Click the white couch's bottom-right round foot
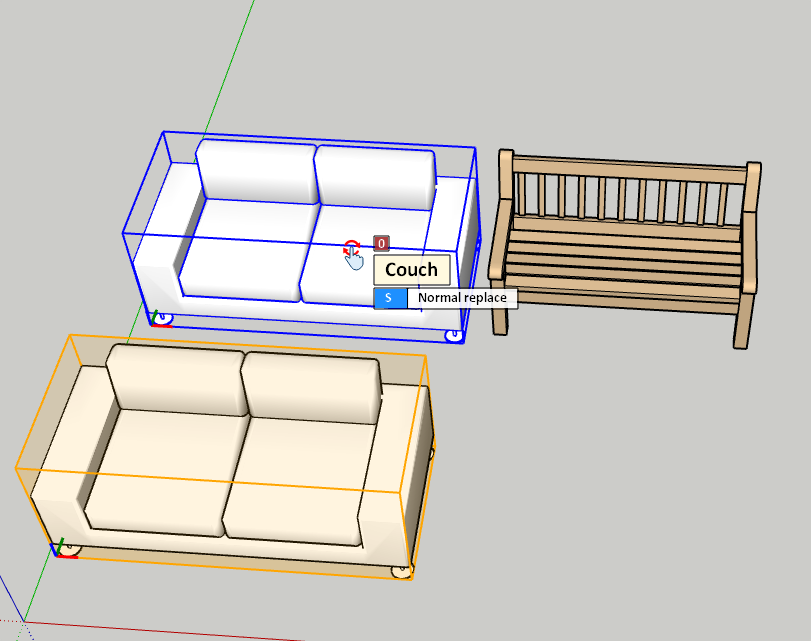Image resolution: width=811 pixels, height=641 pixels. click(x=454, y=335)
